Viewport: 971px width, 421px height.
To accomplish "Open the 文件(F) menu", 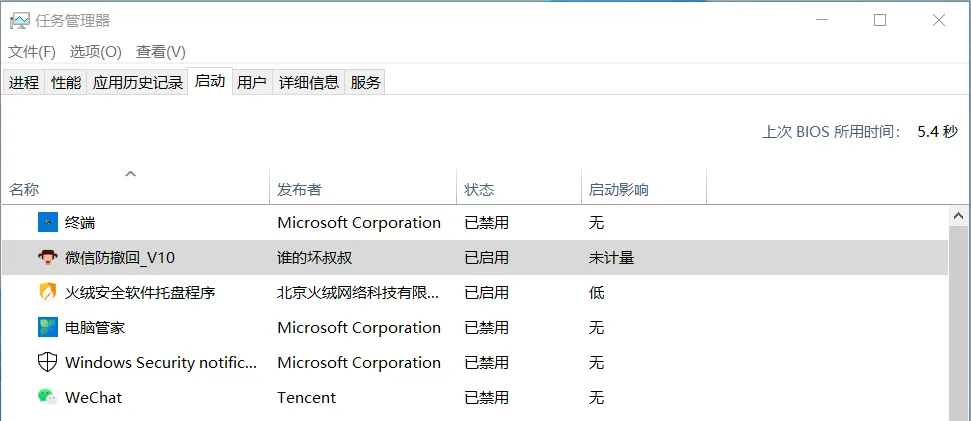I will pos(32,52).
